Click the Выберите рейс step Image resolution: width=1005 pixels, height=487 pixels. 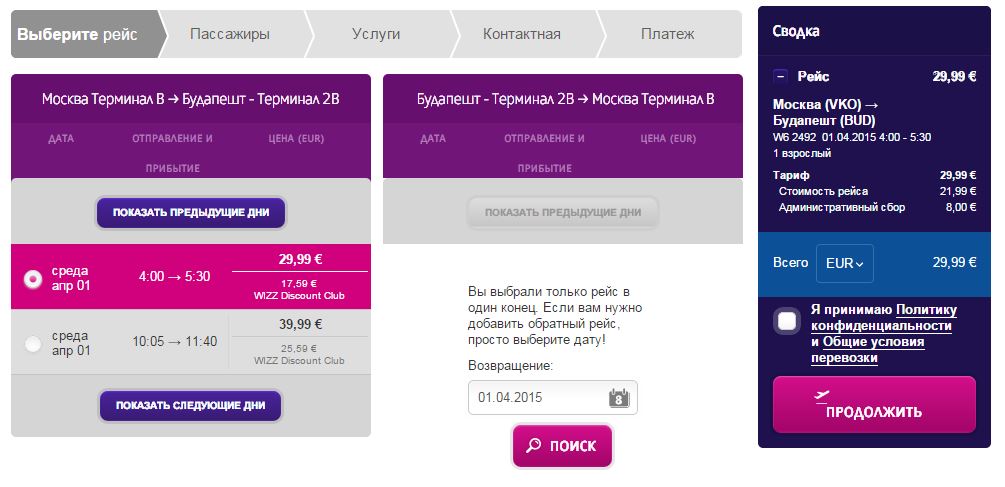point(78,34)
